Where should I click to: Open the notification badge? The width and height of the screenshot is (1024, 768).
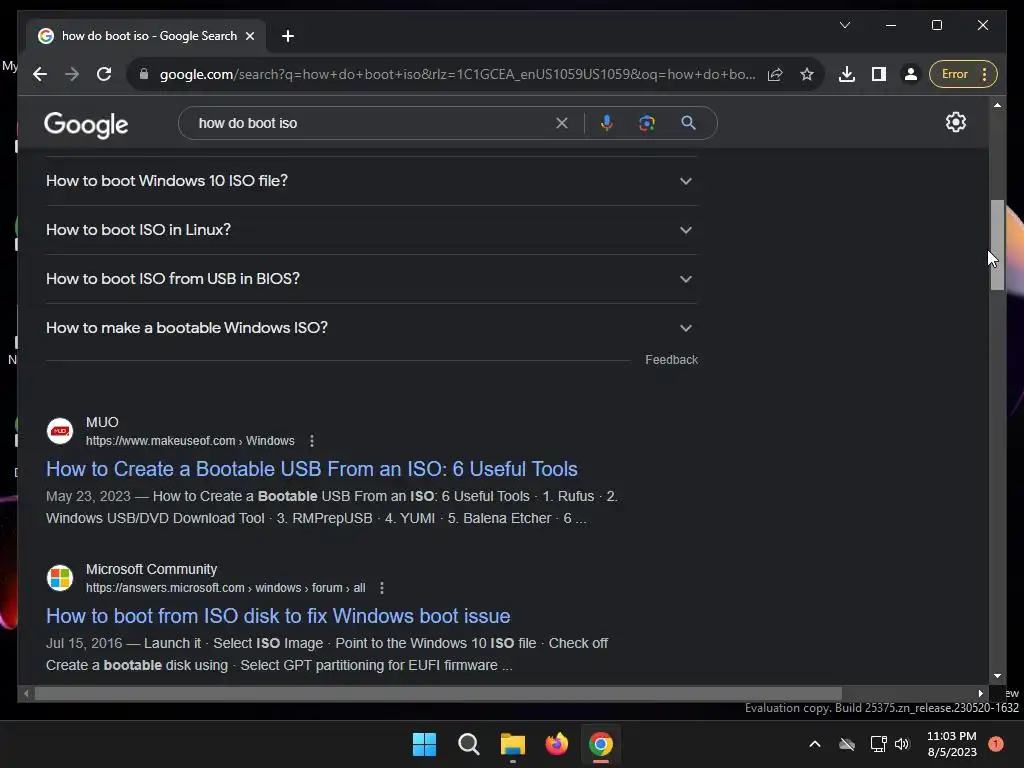(x=996, y=744)
